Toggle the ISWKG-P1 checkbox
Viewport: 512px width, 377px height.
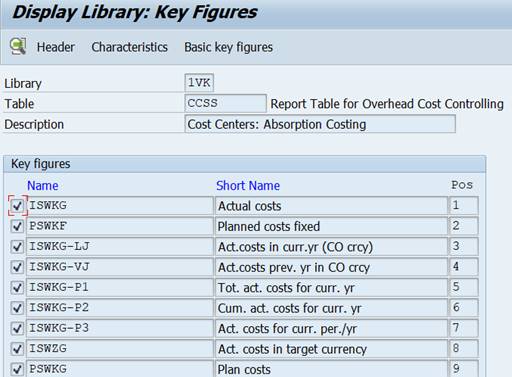click(x=17, y=288)
